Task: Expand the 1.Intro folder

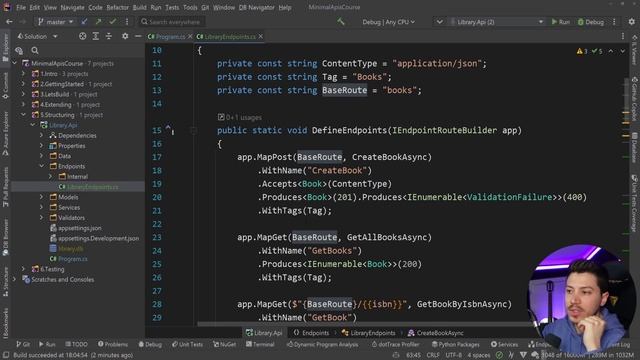Action: pos(24,74)
